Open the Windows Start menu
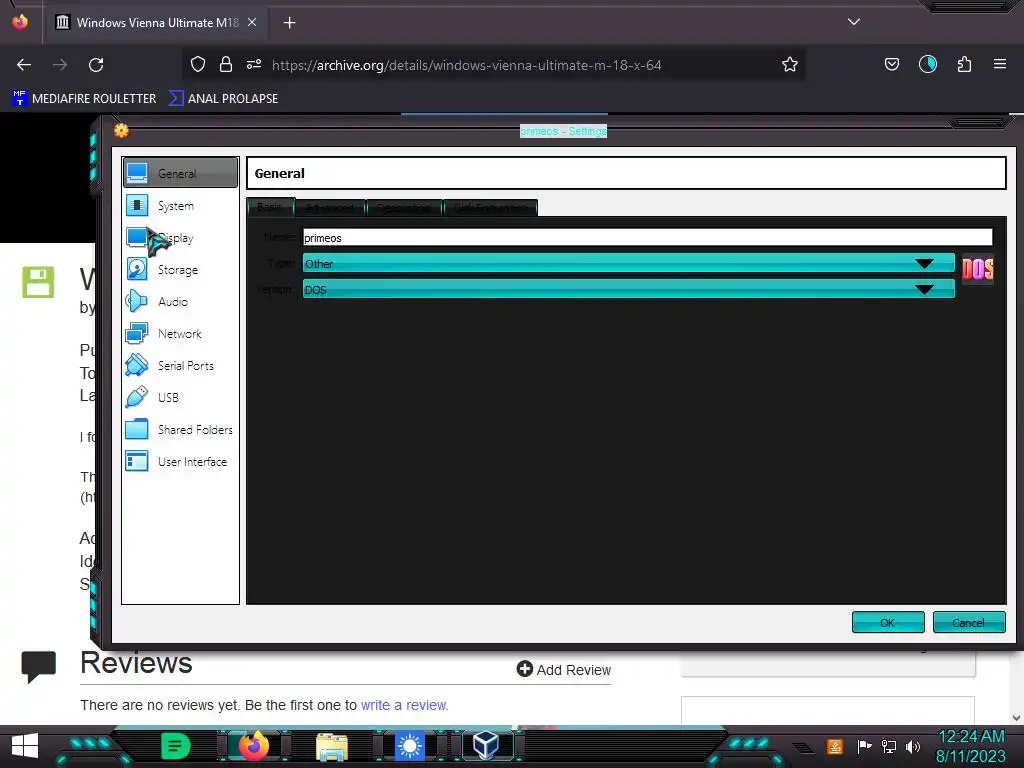Screen dimensions: 1024x768 click(x=25, y=746)
